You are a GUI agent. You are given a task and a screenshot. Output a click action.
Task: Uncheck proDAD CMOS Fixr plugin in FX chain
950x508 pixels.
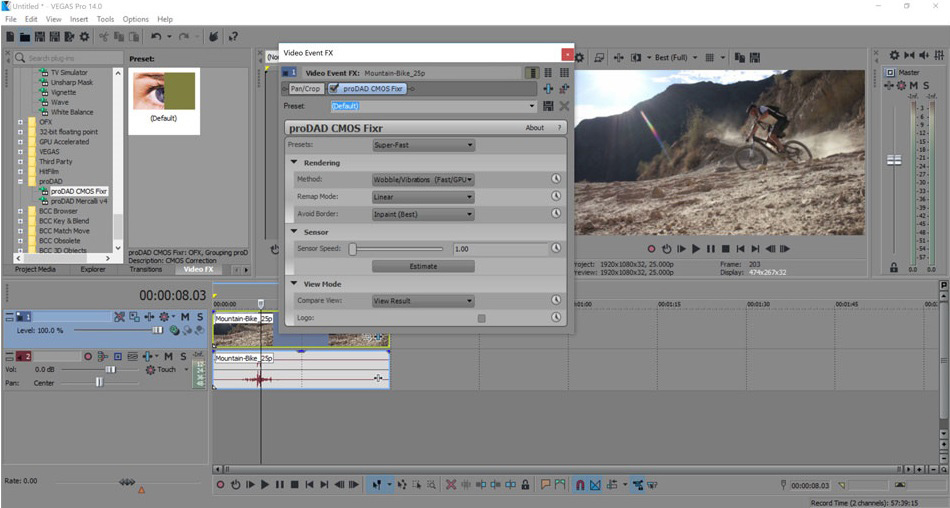click(334, 89)
